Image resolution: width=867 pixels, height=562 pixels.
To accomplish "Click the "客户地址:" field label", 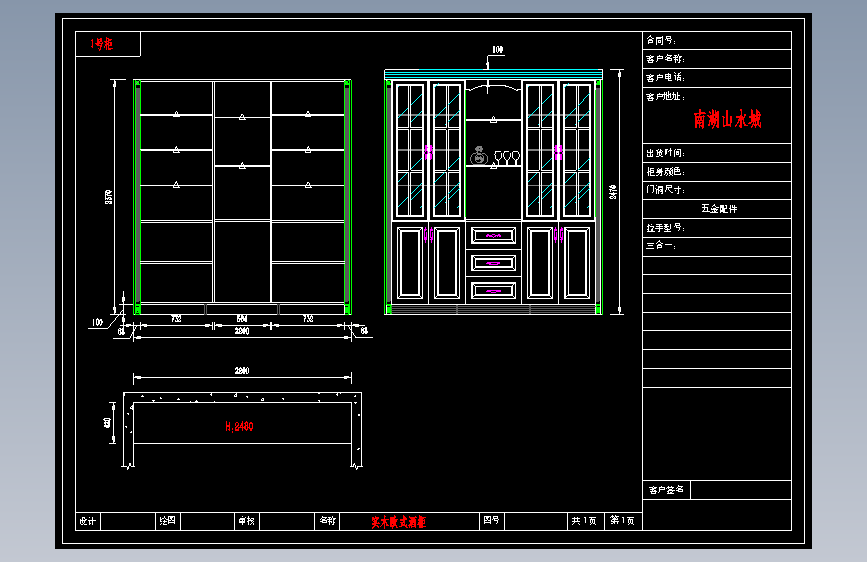I will (665, 96).
